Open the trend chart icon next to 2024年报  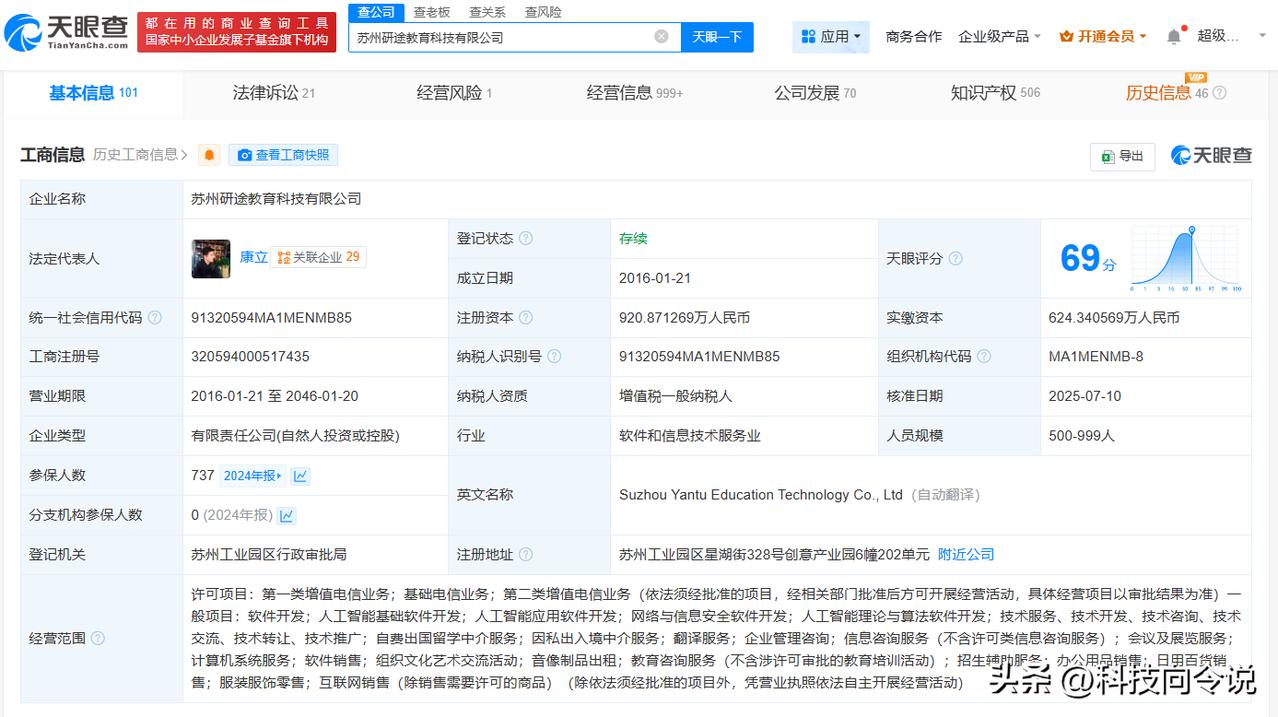[x=300, y=476]
